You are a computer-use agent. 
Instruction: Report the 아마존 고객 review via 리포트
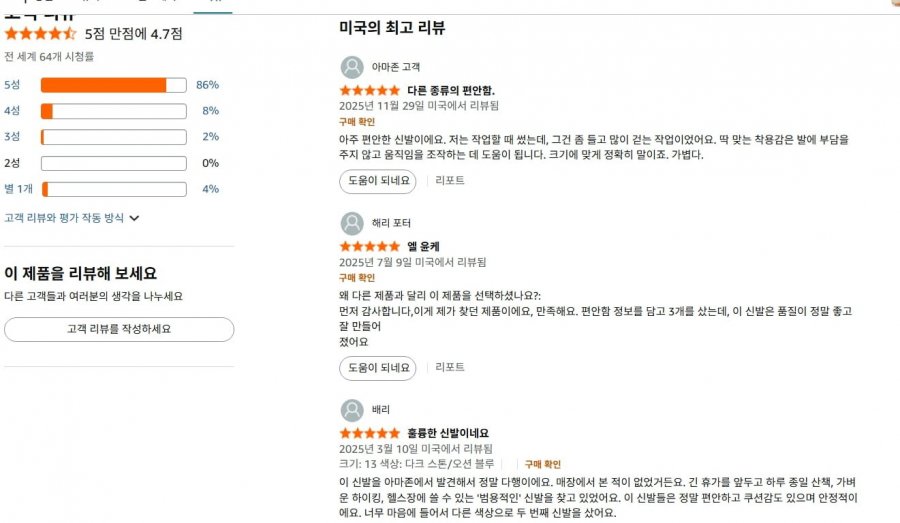pos(450,181)
